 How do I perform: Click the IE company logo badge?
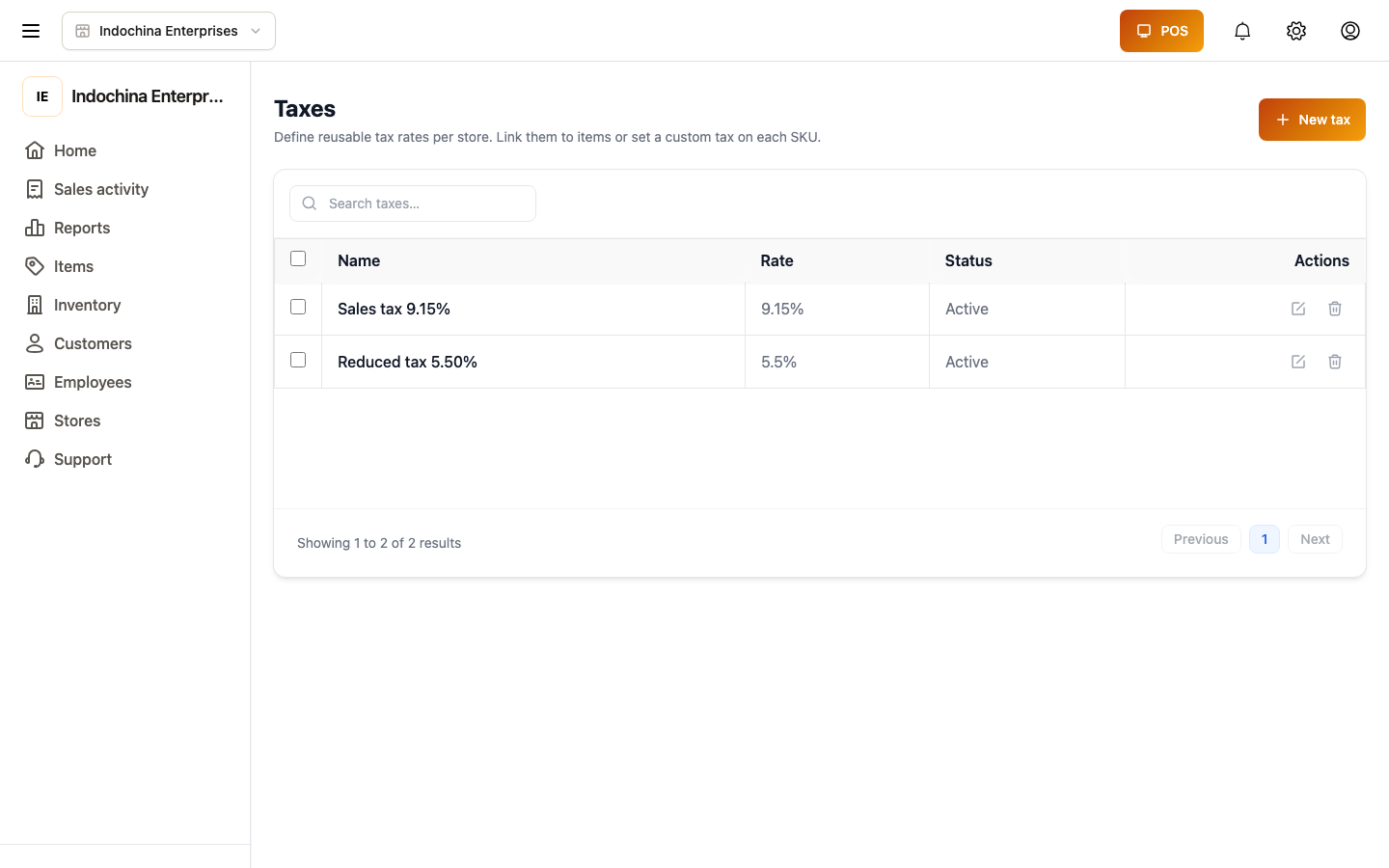(x=42, y=96)
